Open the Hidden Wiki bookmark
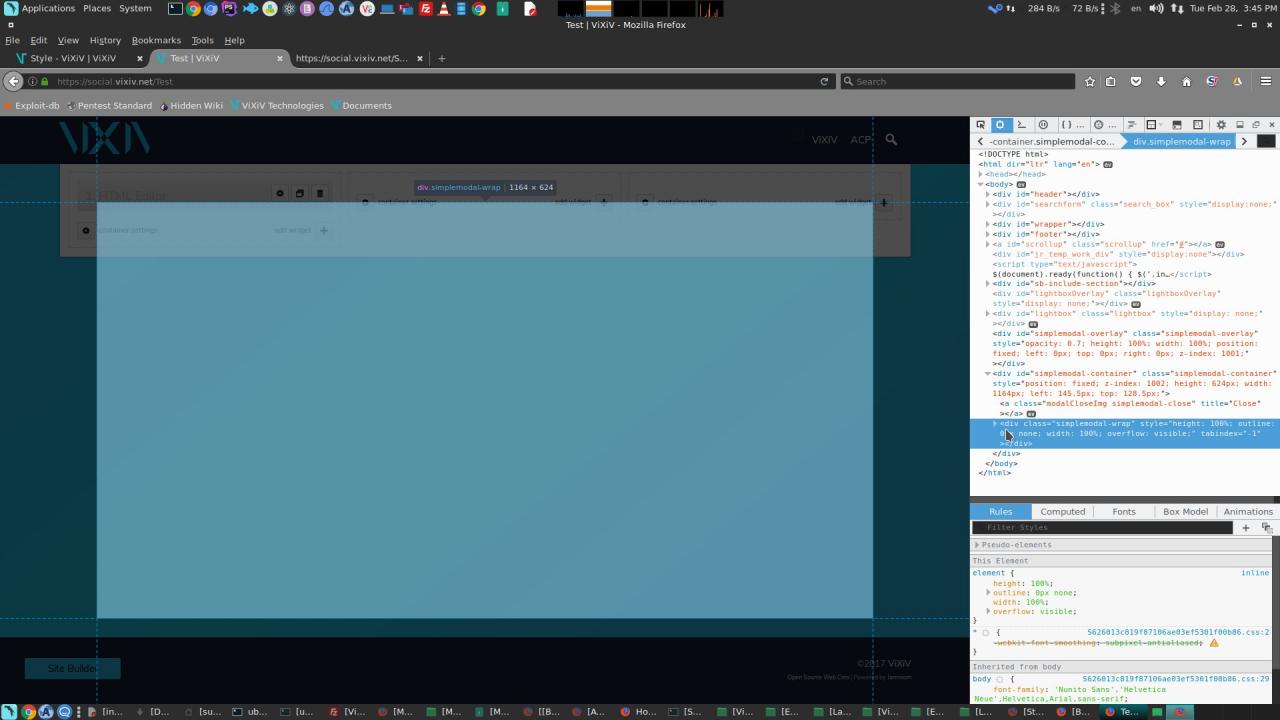Image resolution: width=1280 pixels, height=720 pixels. [191, 106]
